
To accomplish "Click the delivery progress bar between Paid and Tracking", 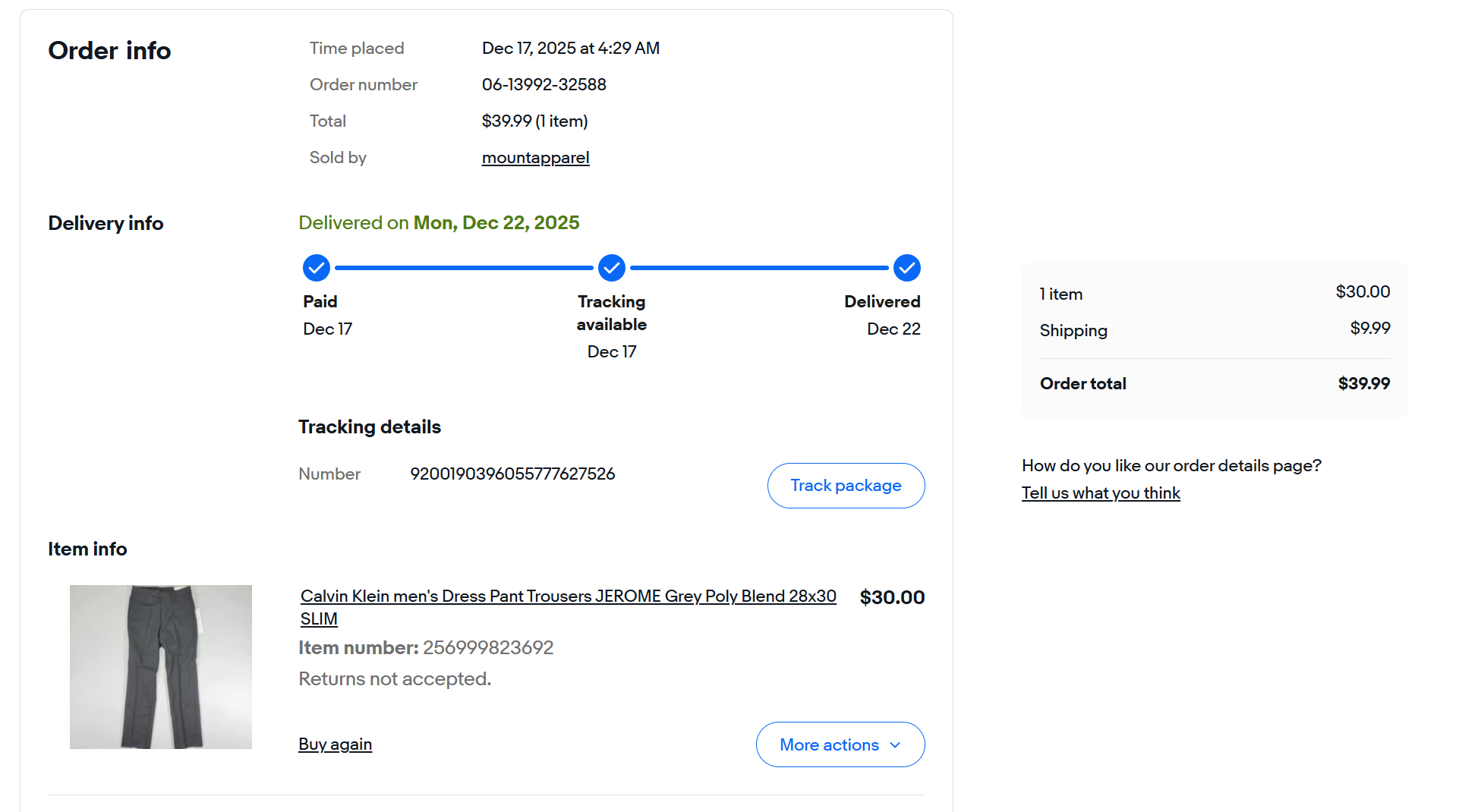I will [464, 268].
